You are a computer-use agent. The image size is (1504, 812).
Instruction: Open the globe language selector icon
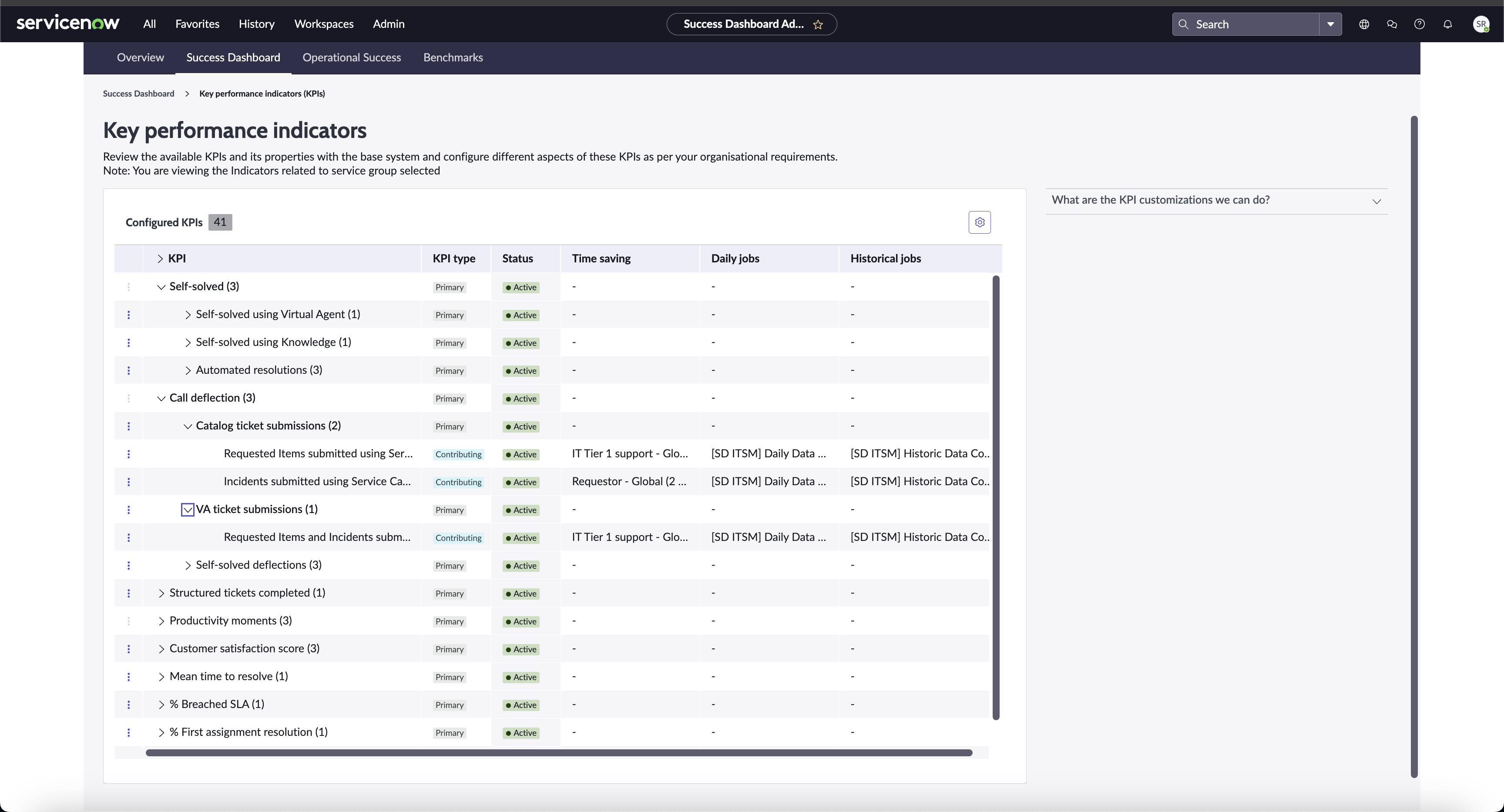pyautogui.click(x=1364, y=24)
